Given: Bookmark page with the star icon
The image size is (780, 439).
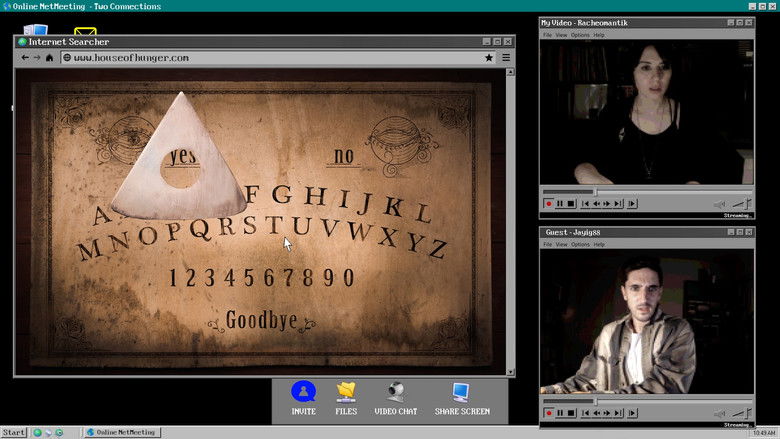Looking at the screenshot, I should pyautogui.click(x=489, y=58).
